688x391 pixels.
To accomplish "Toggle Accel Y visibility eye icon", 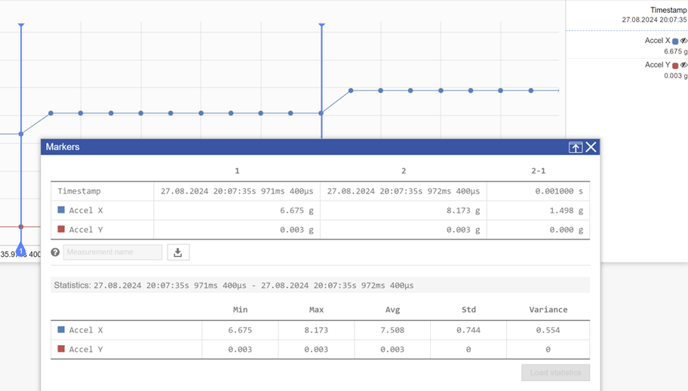I will pyautogui.click(x=684, y=65).
